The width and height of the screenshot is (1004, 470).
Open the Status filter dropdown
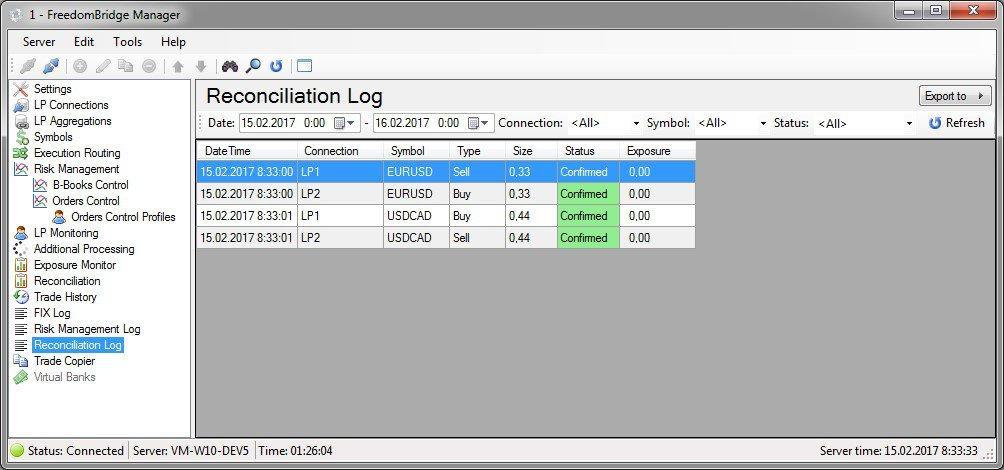point(864,123)
